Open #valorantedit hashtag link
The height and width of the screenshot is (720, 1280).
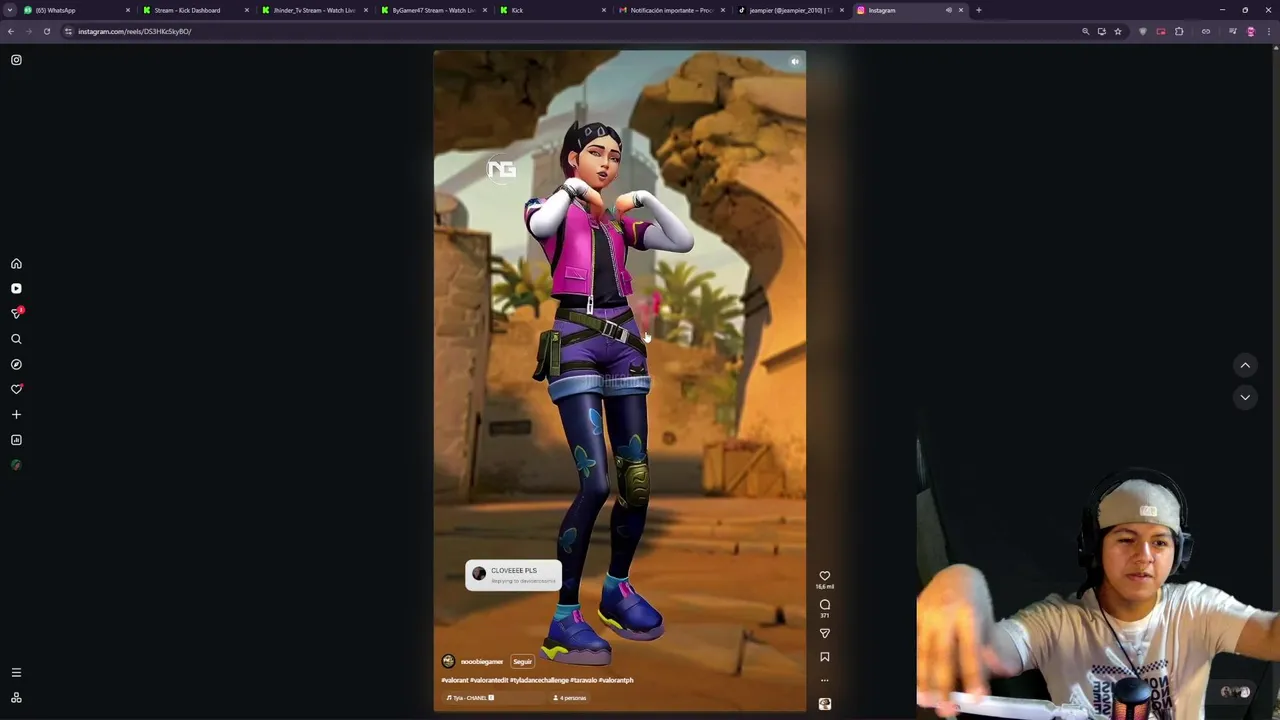[x=489, y=680]
